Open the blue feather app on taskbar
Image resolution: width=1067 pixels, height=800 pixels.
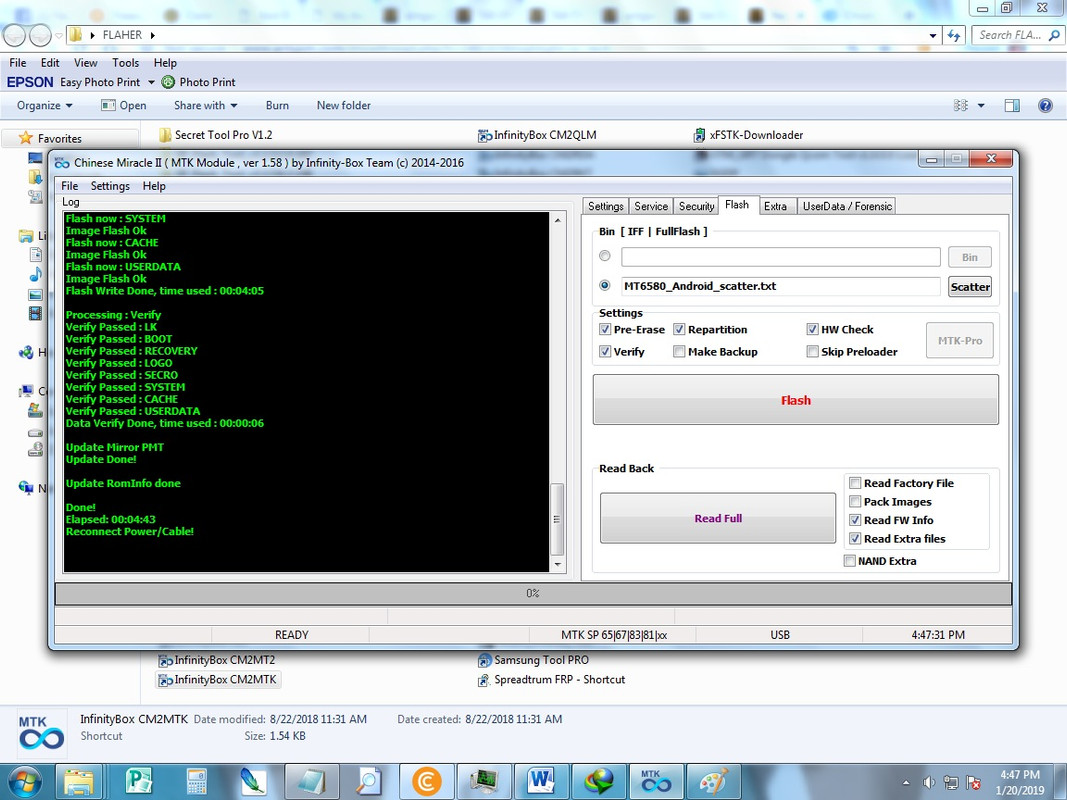click(254, 782)
